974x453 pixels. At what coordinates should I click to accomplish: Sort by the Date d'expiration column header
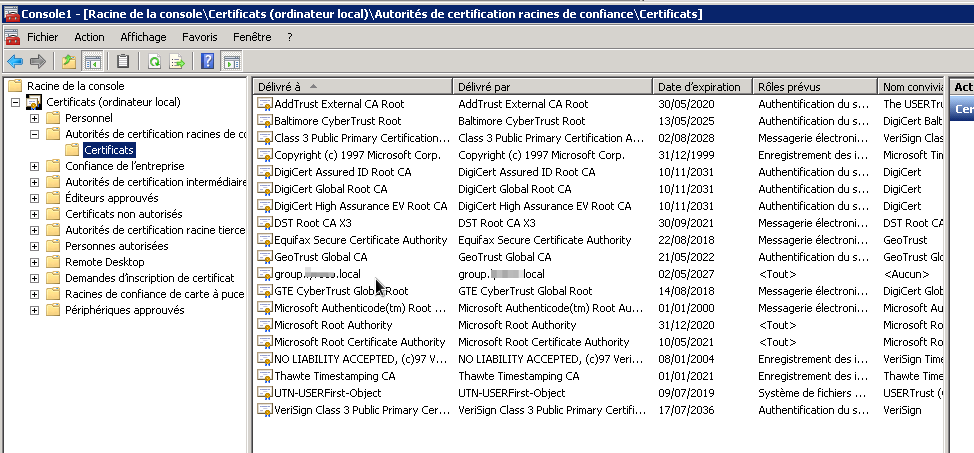(x=703, y=87)
